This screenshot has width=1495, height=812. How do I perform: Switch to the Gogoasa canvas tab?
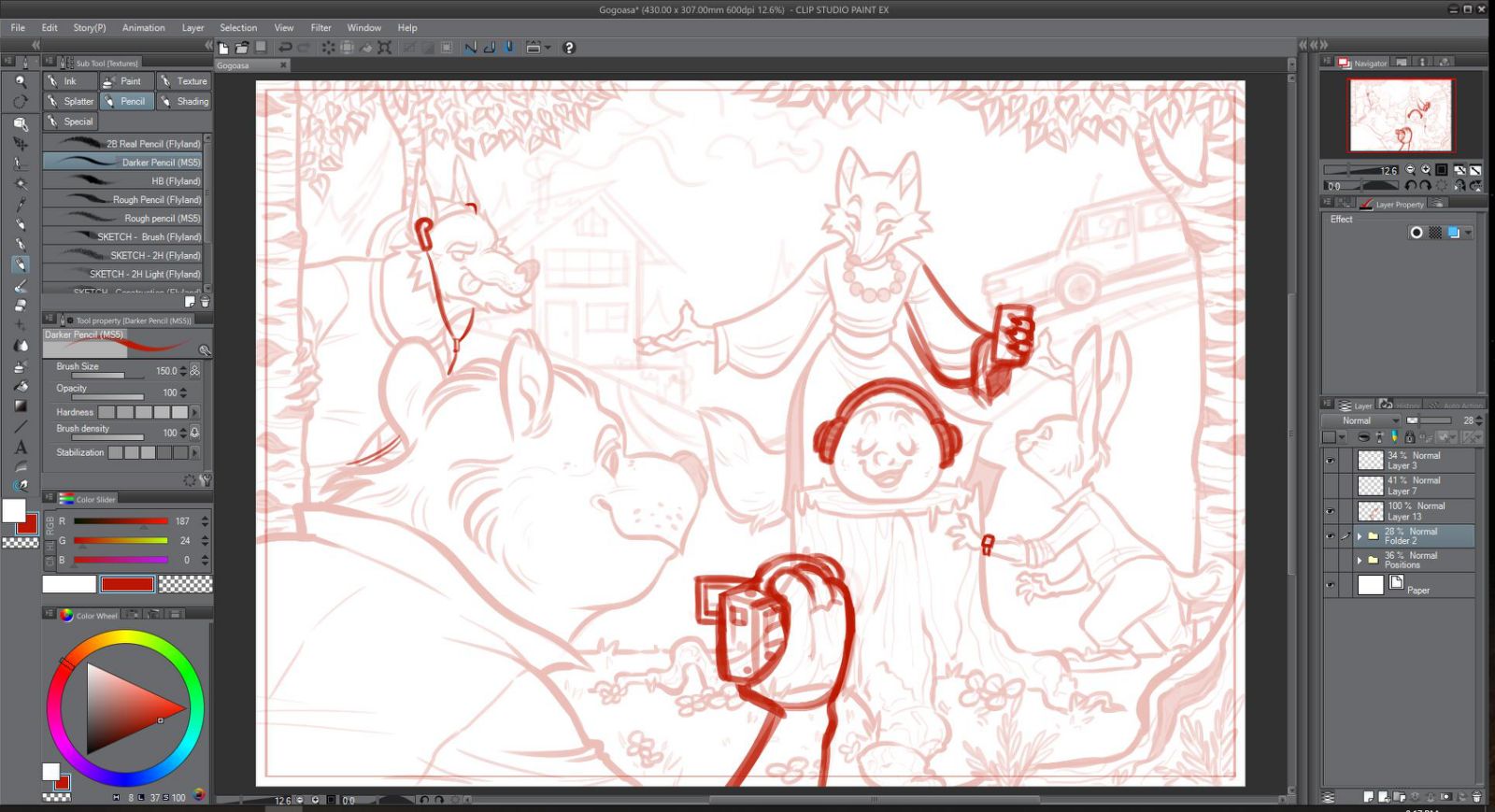point(251,65)
